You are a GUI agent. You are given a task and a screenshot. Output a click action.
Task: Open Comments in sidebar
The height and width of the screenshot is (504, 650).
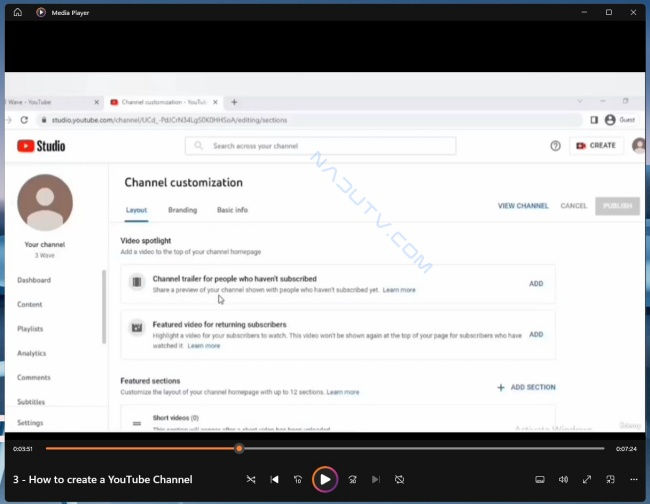tap(34, 378)
